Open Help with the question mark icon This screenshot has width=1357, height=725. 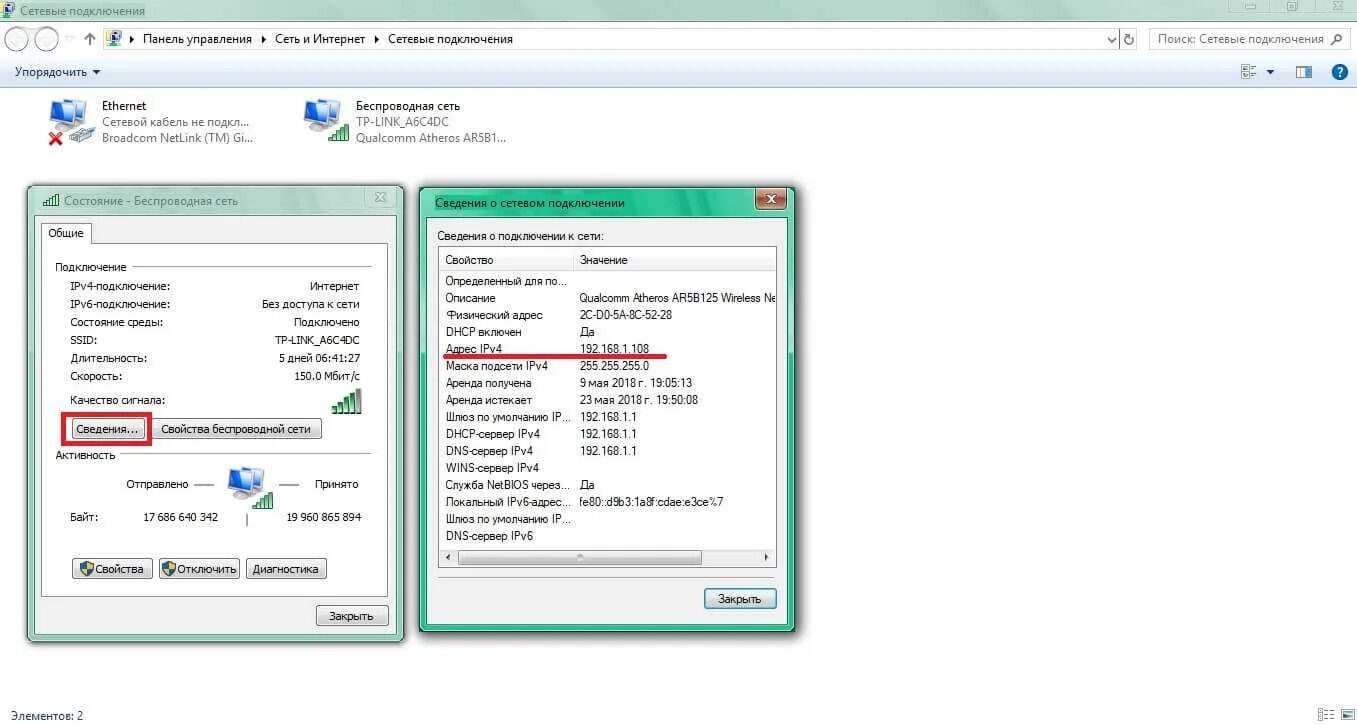(1339, 72)
